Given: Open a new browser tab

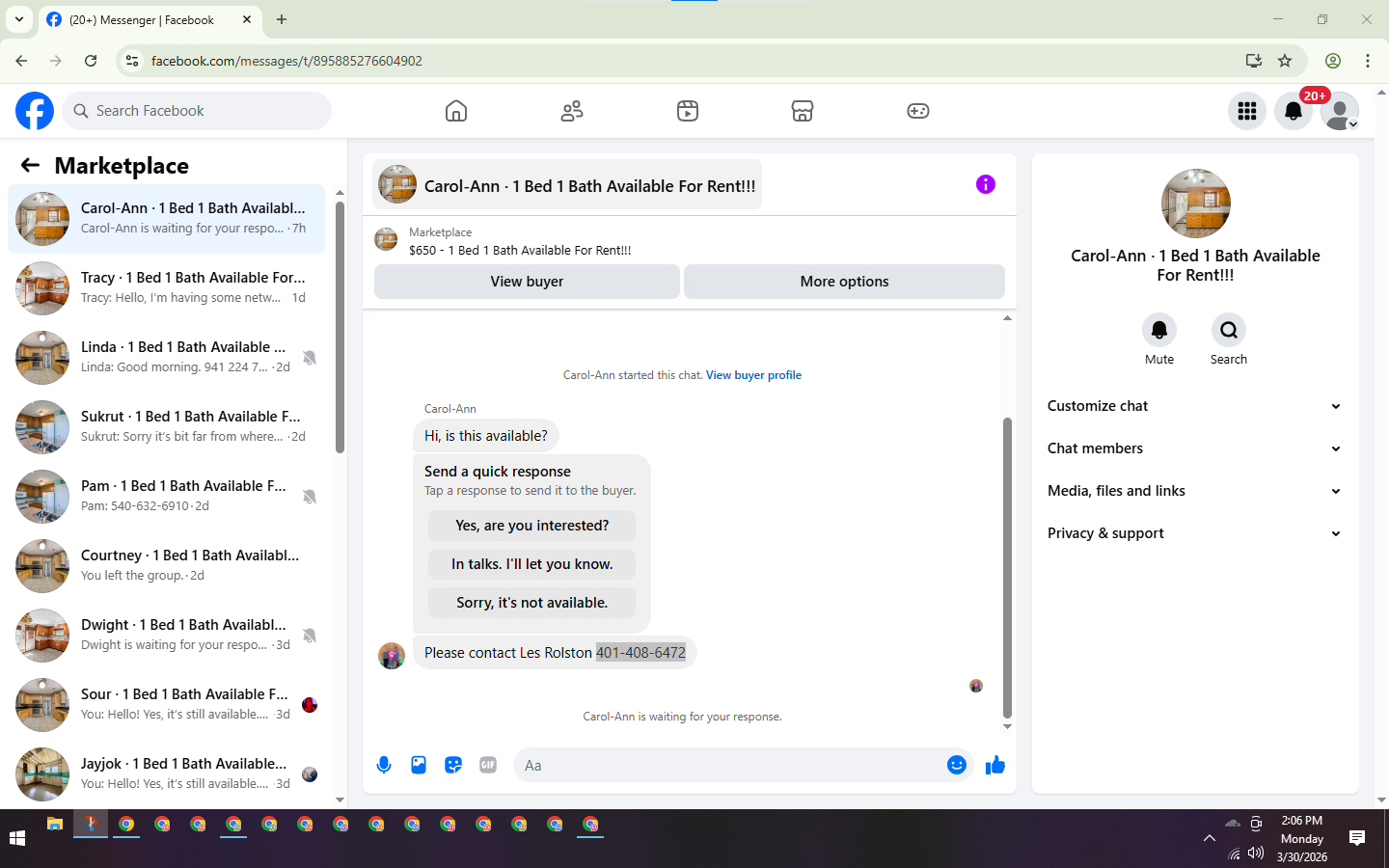Looking at the screenshot, I should tap(282, 19).
